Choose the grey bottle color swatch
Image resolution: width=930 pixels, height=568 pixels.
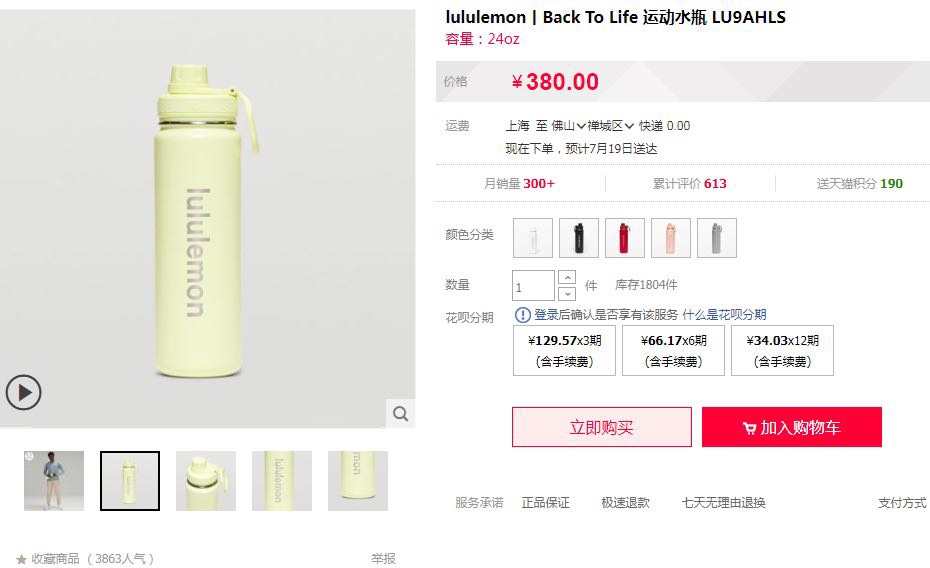(717, 238)
